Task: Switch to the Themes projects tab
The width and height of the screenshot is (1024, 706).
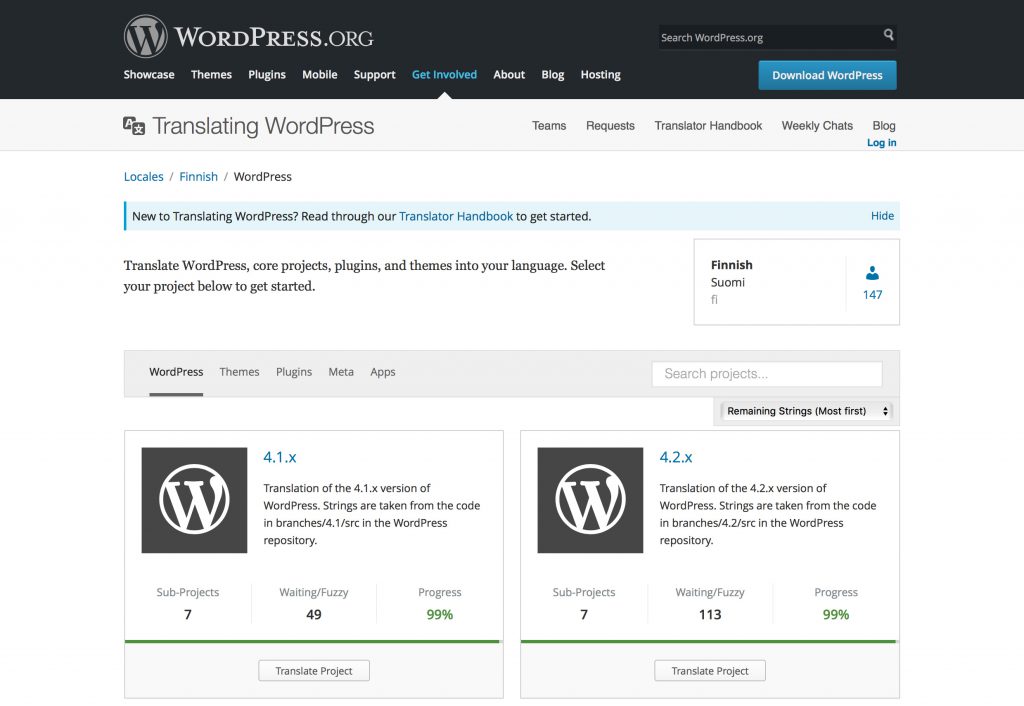Action: 239,372
